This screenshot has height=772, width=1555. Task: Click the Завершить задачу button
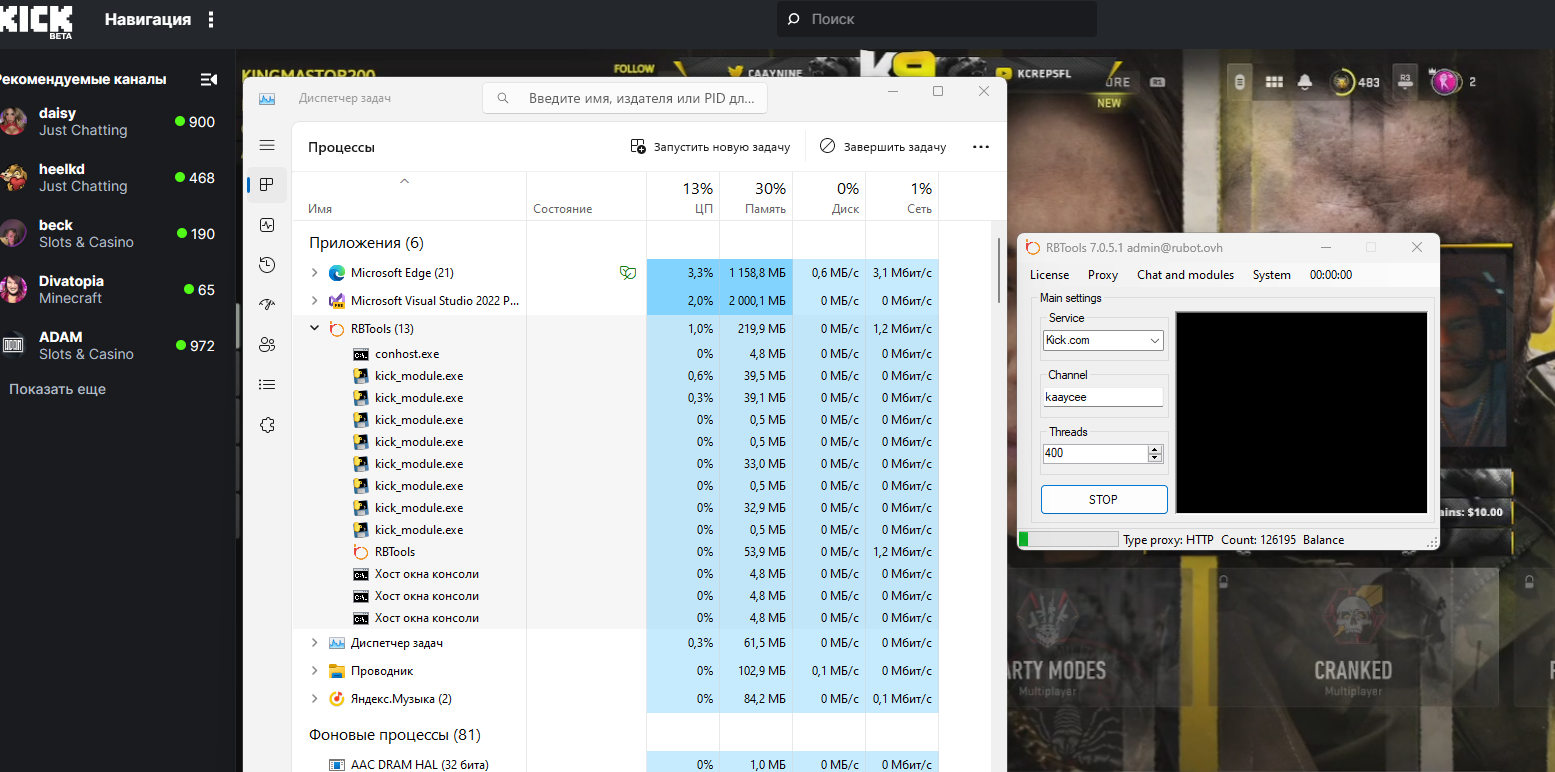point(883,147)
